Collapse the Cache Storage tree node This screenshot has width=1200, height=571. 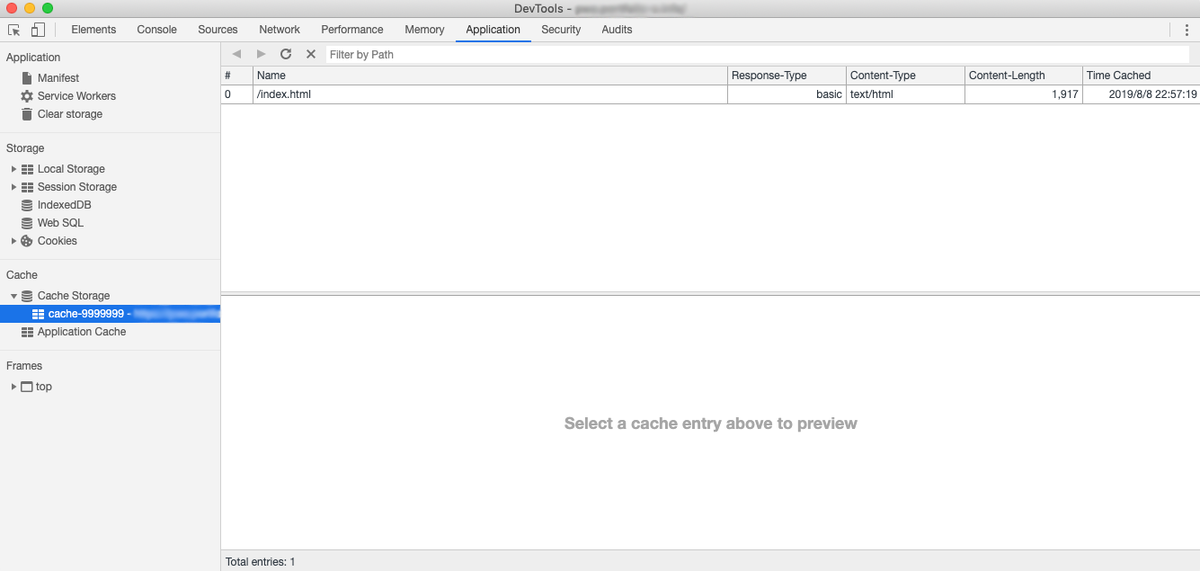tap(14, 296)
